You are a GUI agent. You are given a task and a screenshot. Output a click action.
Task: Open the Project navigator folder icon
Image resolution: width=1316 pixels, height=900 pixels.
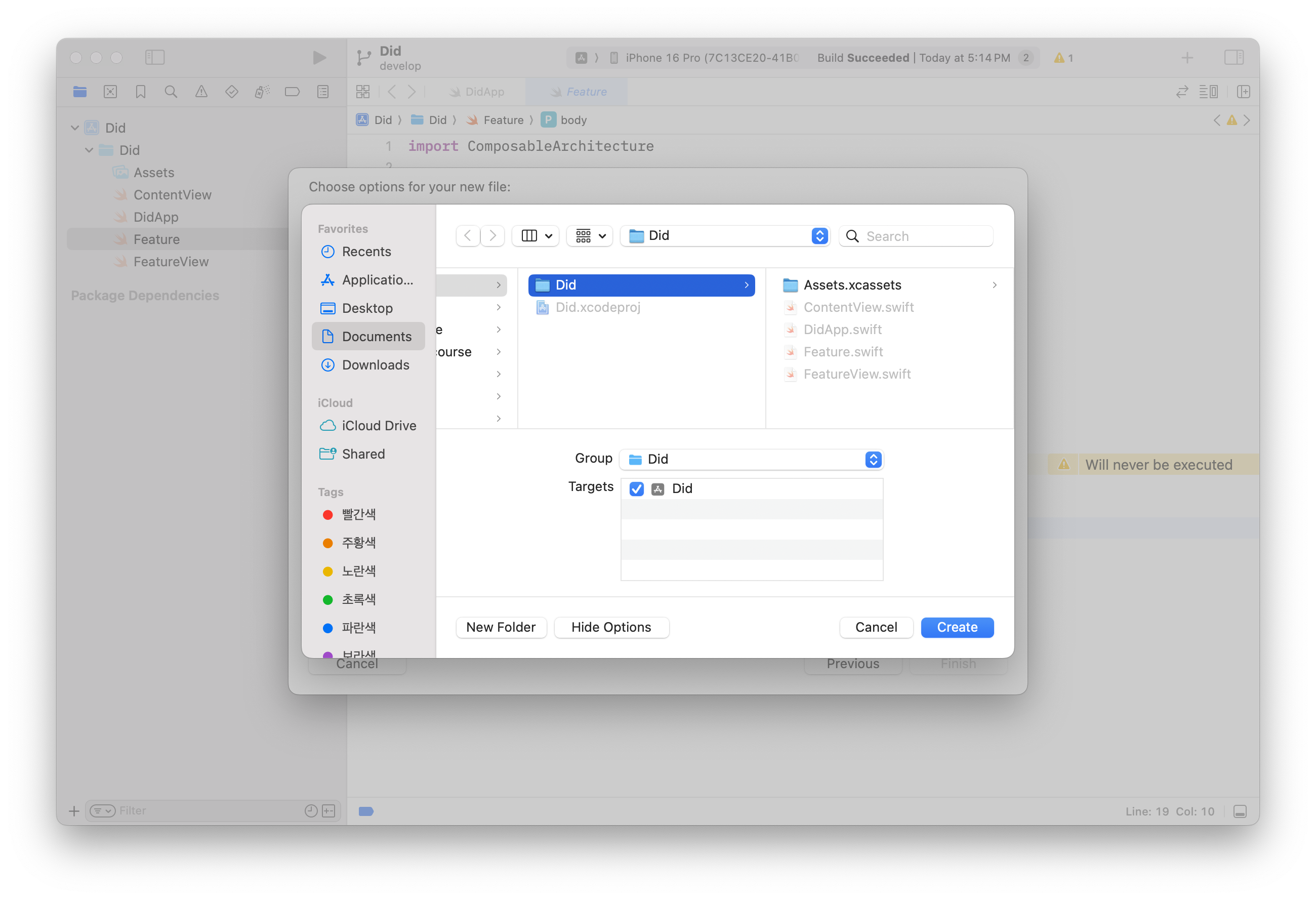(80, 92)
